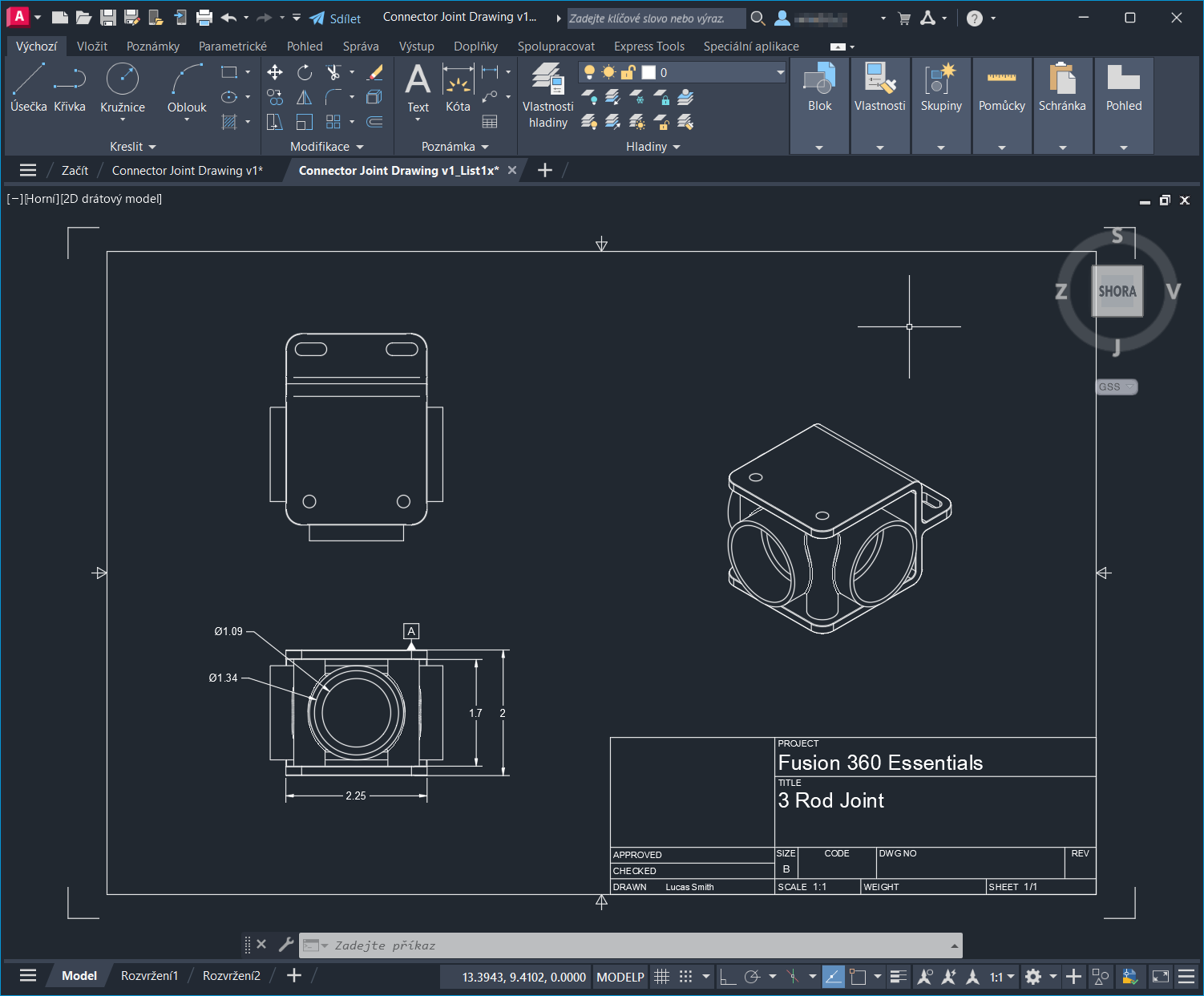
Task: Click the Erase tool icon
Action: click(374, 73)
